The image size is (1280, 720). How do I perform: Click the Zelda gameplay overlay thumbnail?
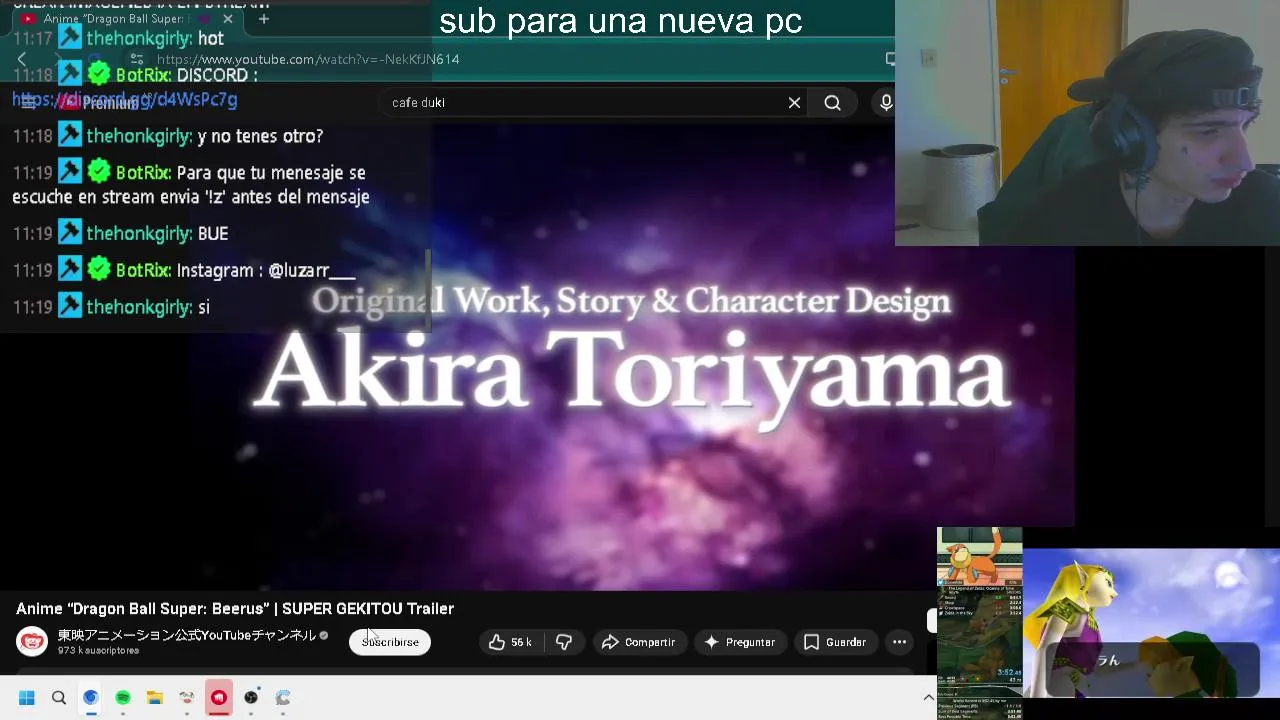1151,623
